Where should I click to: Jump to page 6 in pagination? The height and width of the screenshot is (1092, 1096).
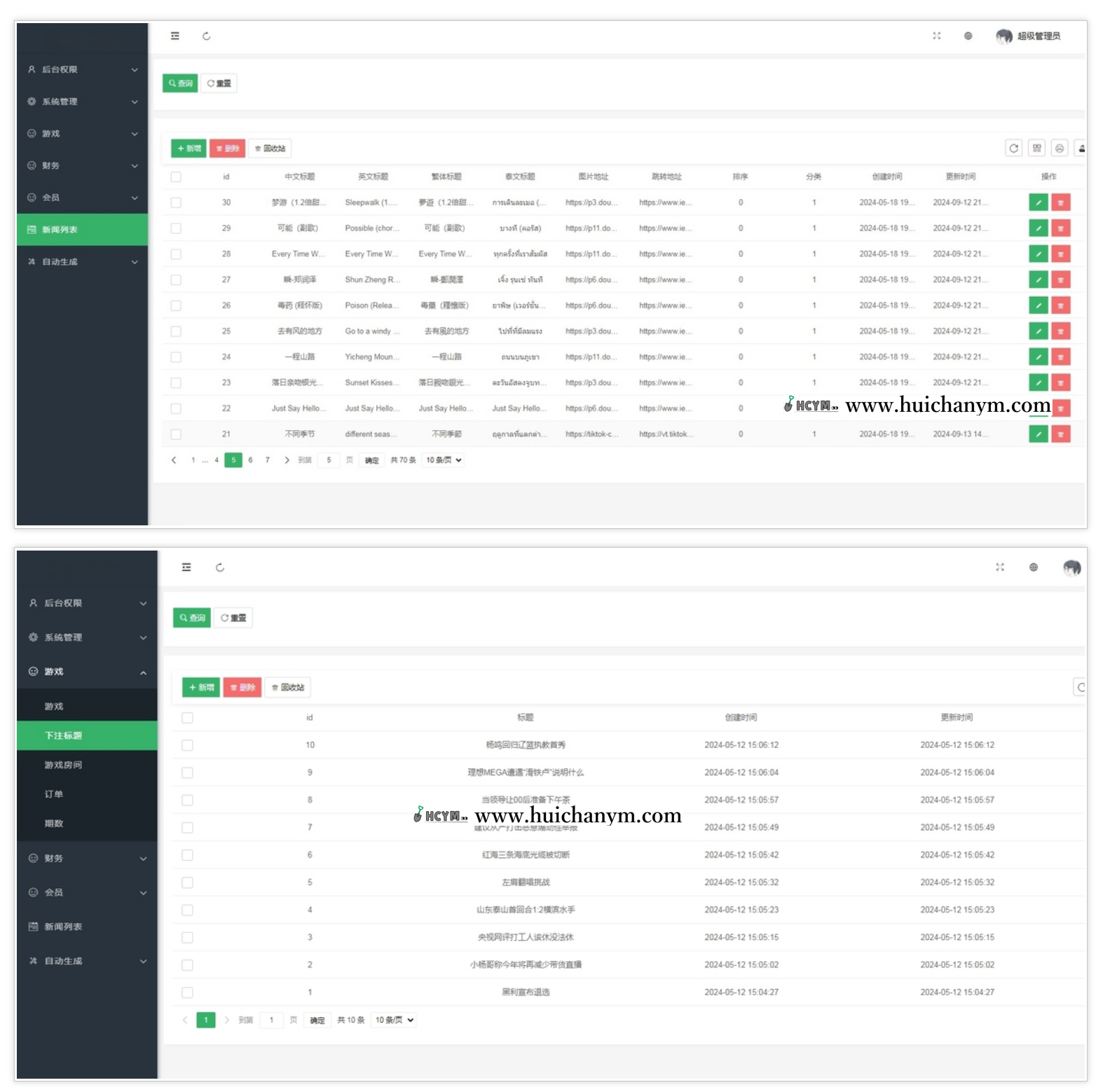coord(250,460)
